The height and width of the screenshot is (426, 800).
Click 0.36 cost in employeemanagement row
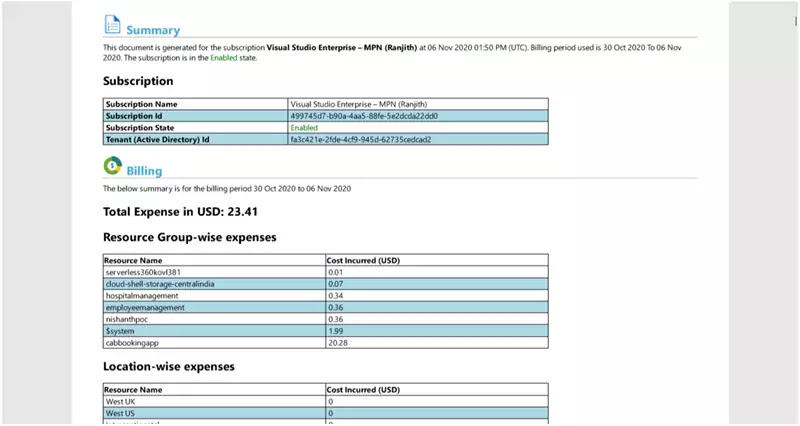(437, 307)
